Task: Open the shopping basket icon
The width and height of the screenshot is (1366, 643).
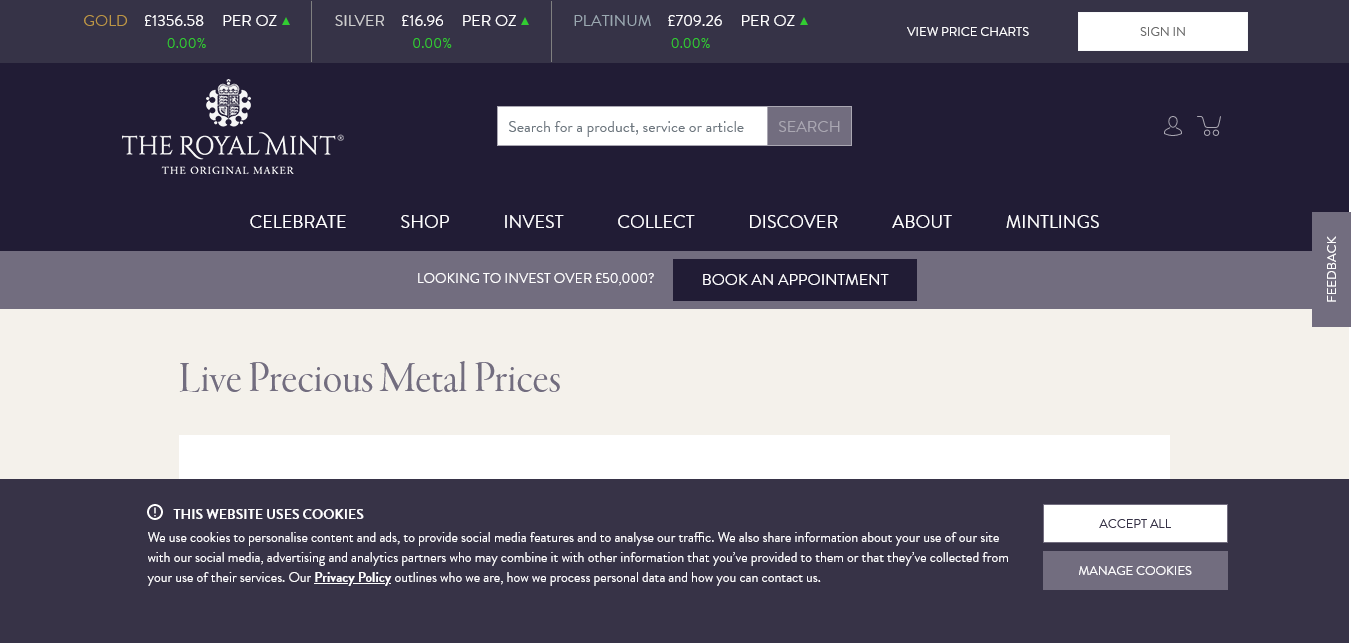Action: tap(1209, 126)
